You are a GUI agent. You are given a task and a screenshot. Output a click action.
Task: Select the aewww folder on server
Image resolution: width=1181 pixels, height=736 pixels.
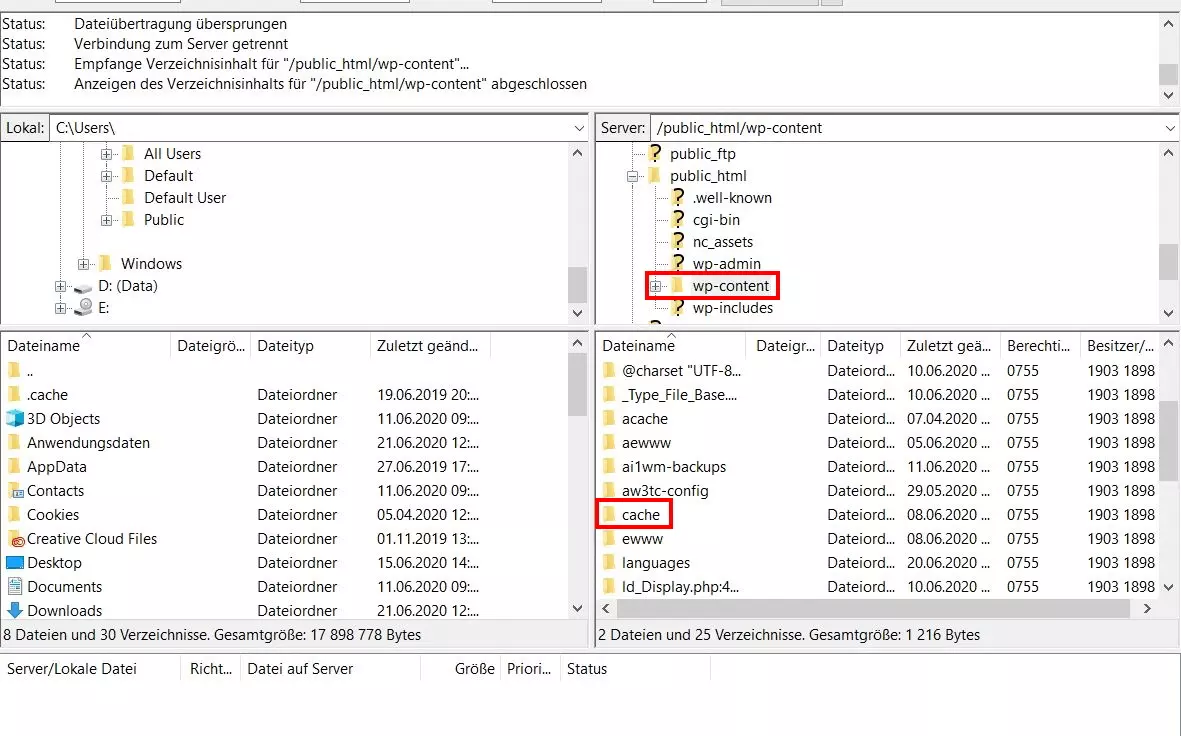click(x=646, y=443)
